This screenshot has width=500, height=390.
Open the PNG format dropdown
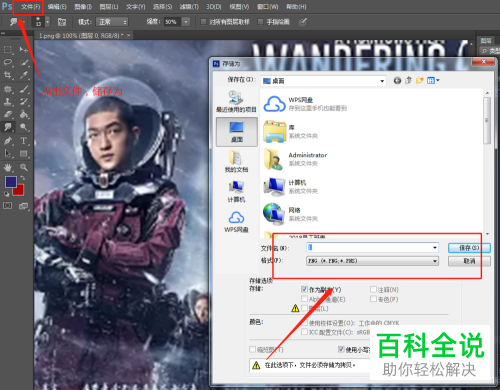435,261
